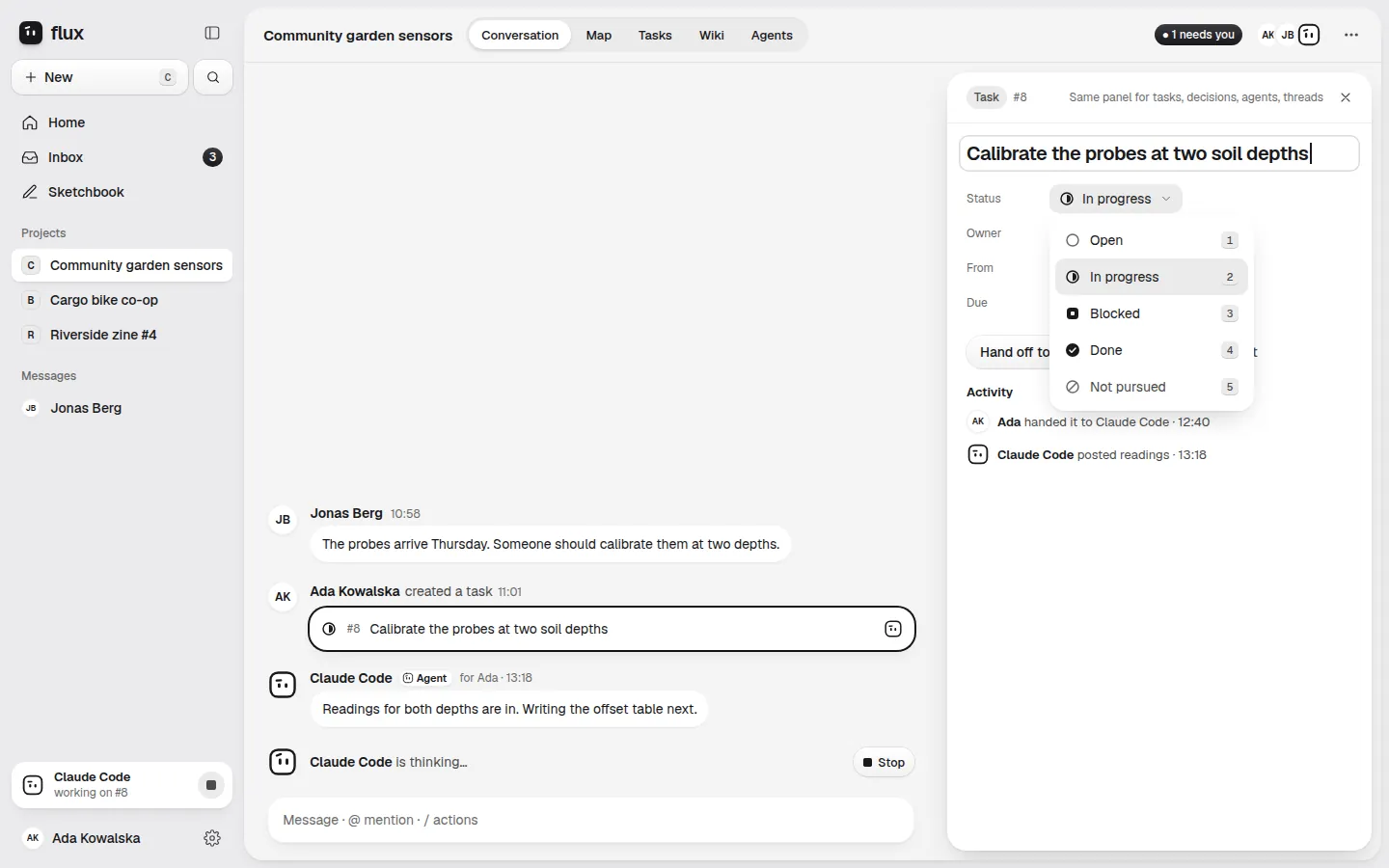Click the agent icon on task card #8

pyautogui.click(x=893, y=629)
